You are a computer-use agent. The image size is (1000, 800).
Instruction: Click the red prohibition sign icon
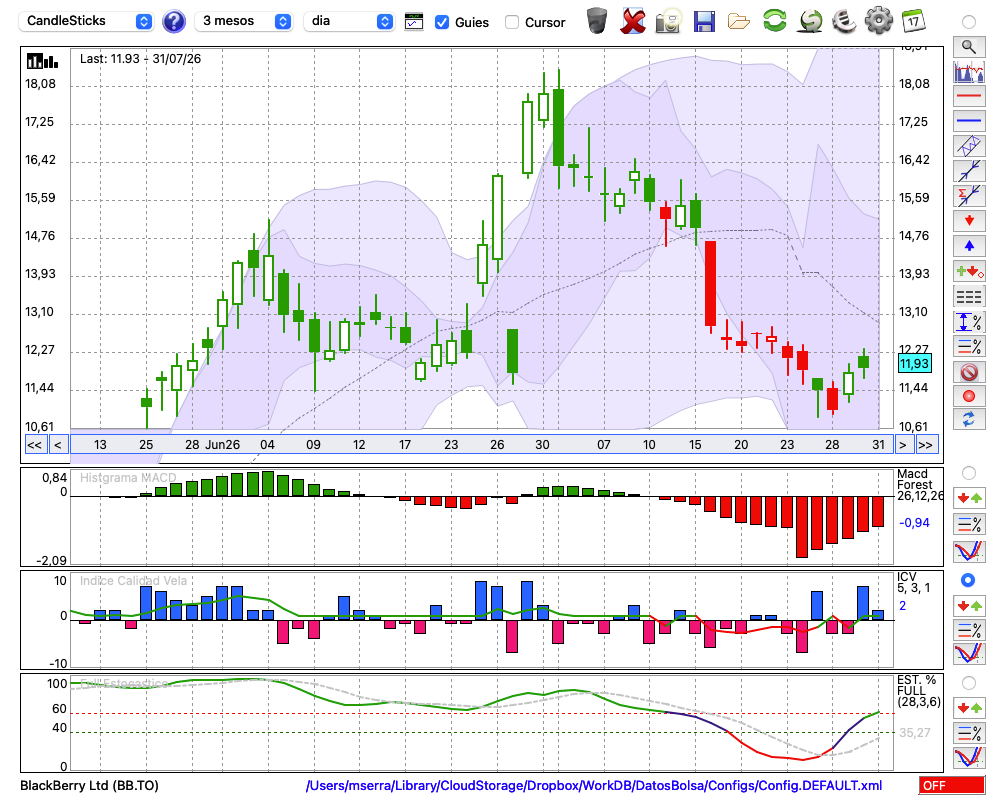(x=969, y=372)
